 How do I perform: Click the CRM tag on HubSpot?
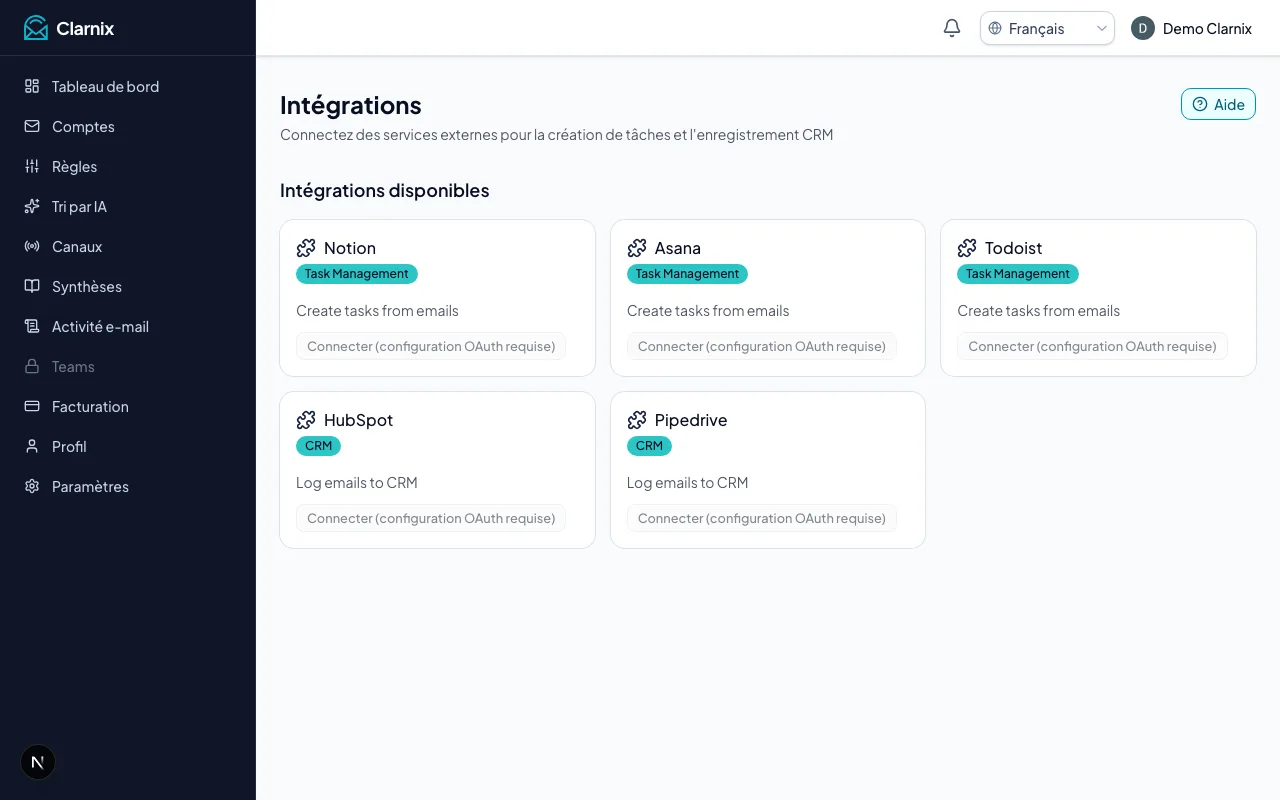[x=318, y=446]
